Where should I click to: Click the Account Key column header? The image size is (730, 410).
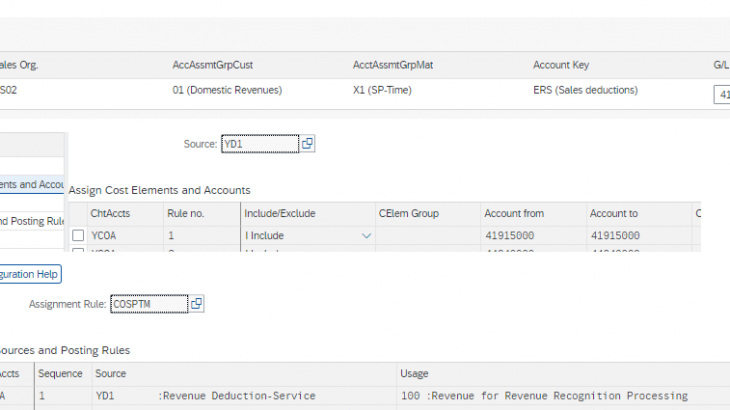click(561, 65)
